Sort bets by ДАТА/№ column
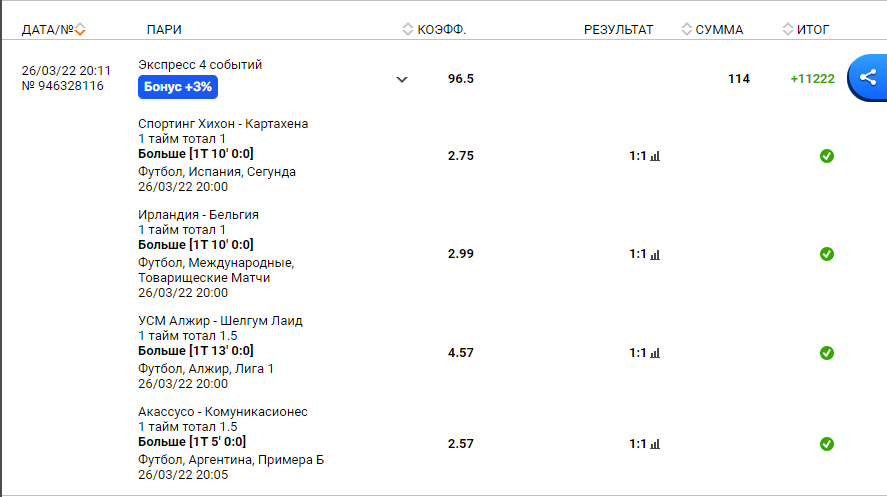 [x=54, y=30]
